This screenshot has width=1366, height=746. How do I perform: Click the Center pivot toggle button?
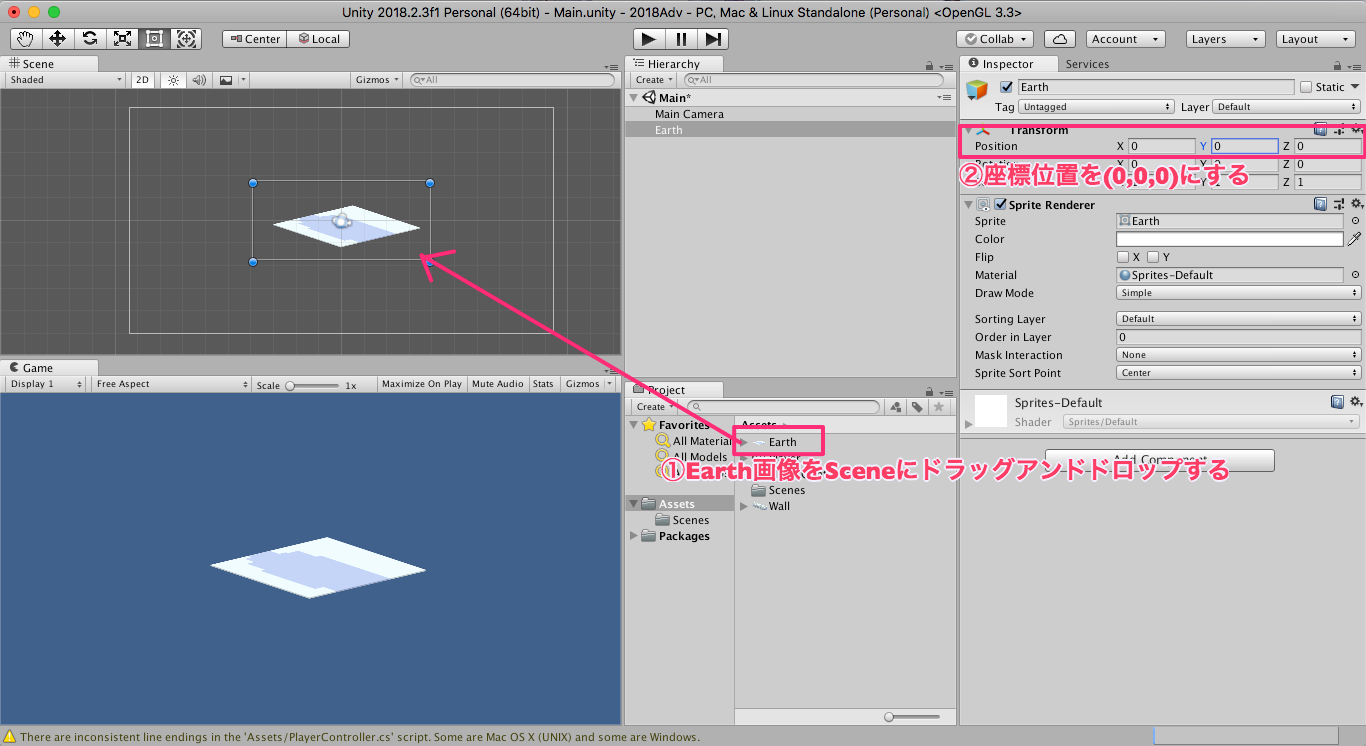tap(254, 39)
